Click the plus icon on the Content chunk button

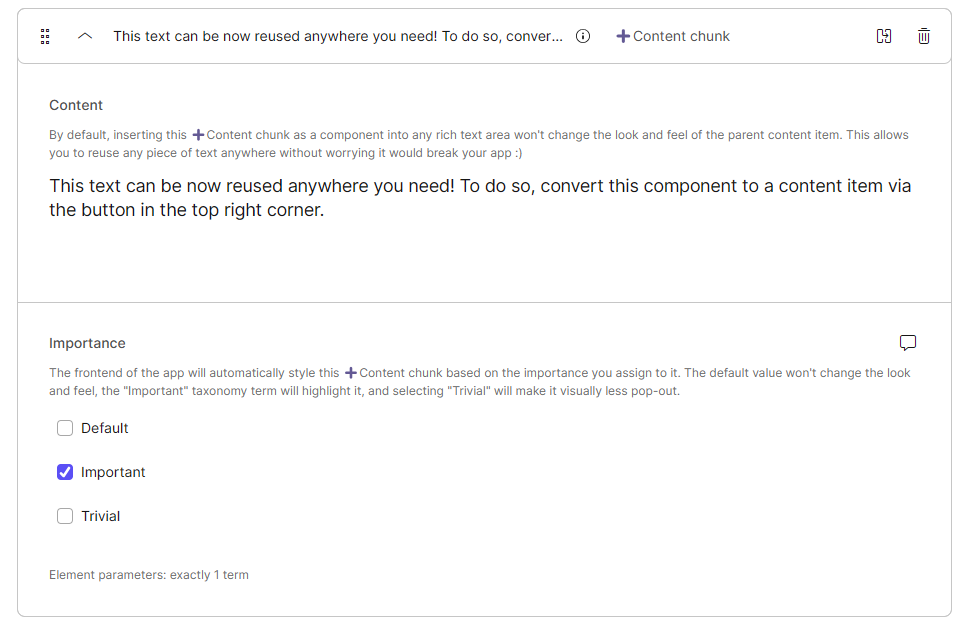[x=623, y=36]
